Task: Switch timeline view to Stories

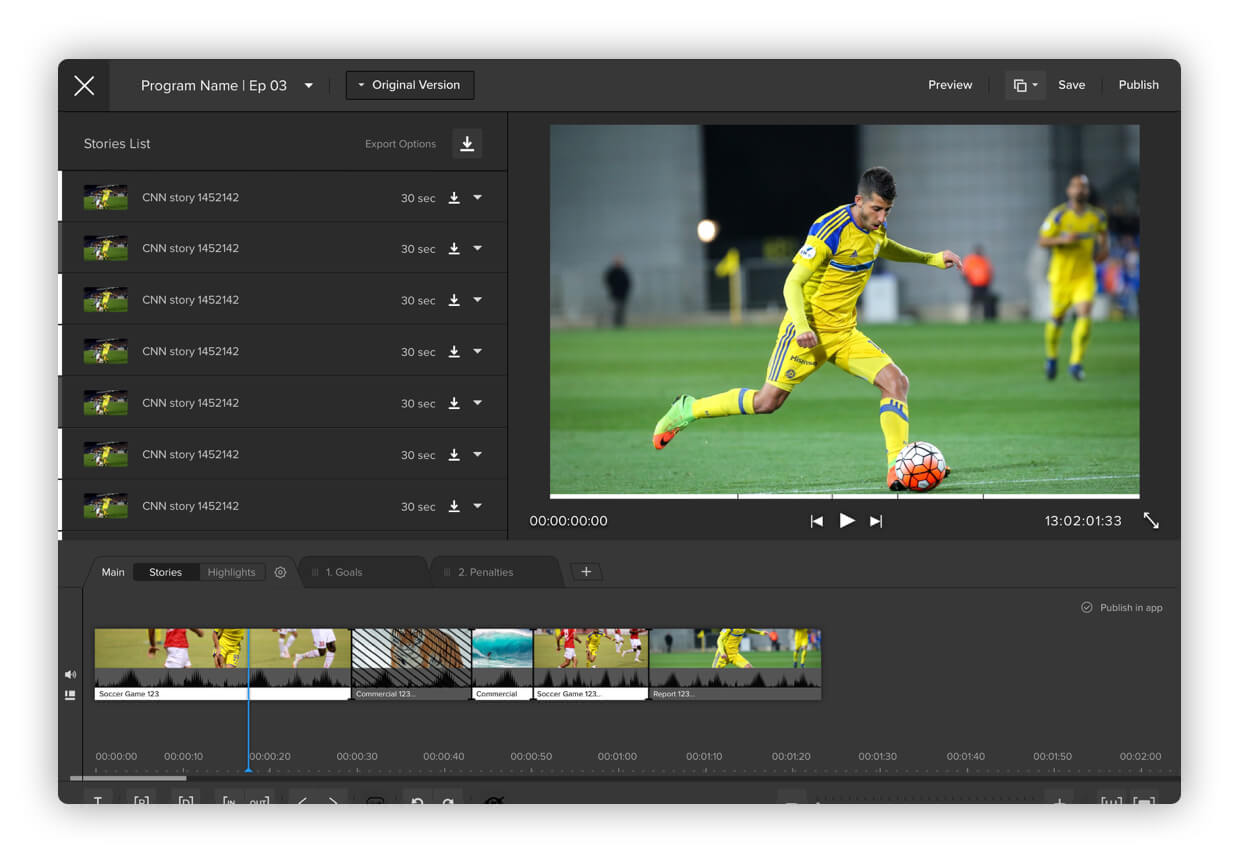Action: pyautogui.click(x=166, y=573)
